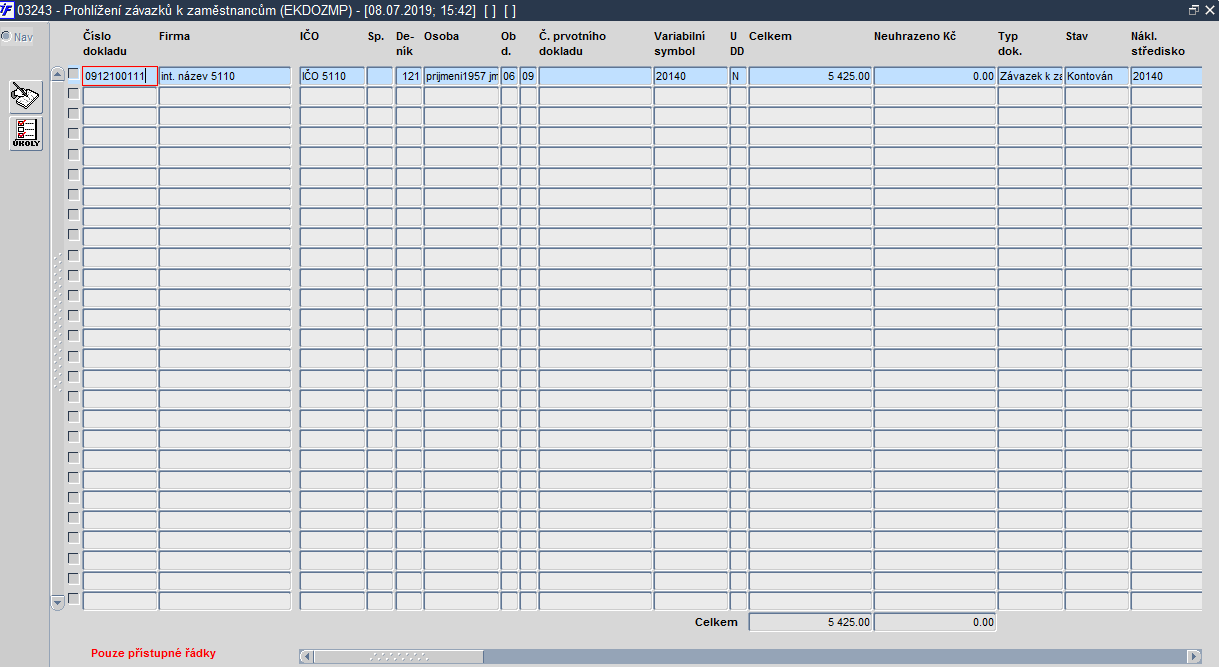1219x667 pixels.
Task: Click the period cell value 06
Action: click(x=510, y=75)
